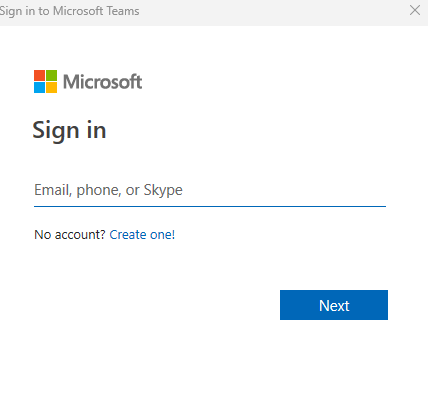Click the Sign in to Microsoft Teams title

(69, 11)
